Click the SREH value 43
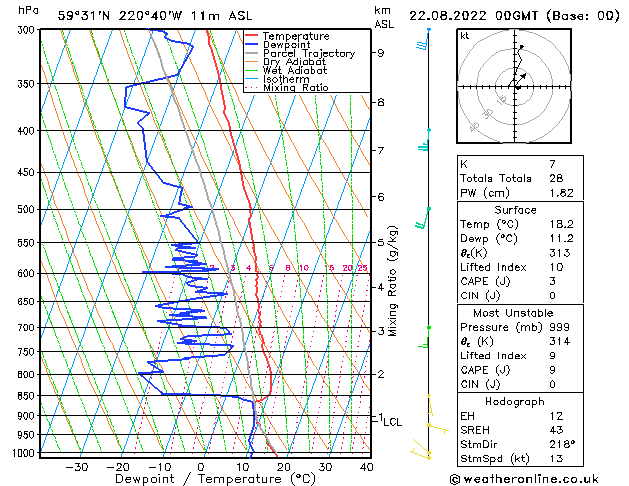The width and height of the screenshot is (629, 486). click(x=556, y=430)
